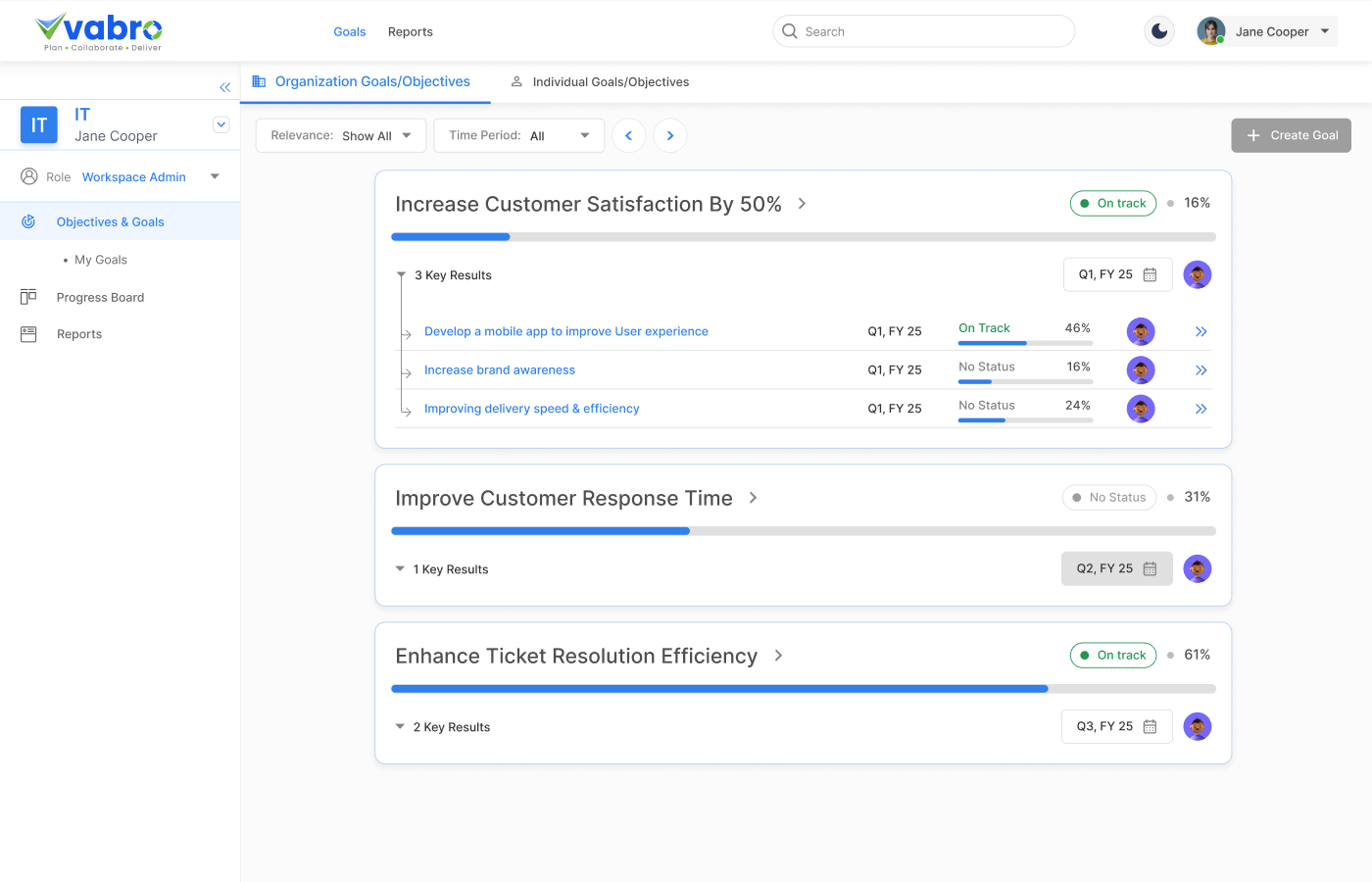1372x882 pixels.
Task: Click the role person icon
Action: point(28,176)
